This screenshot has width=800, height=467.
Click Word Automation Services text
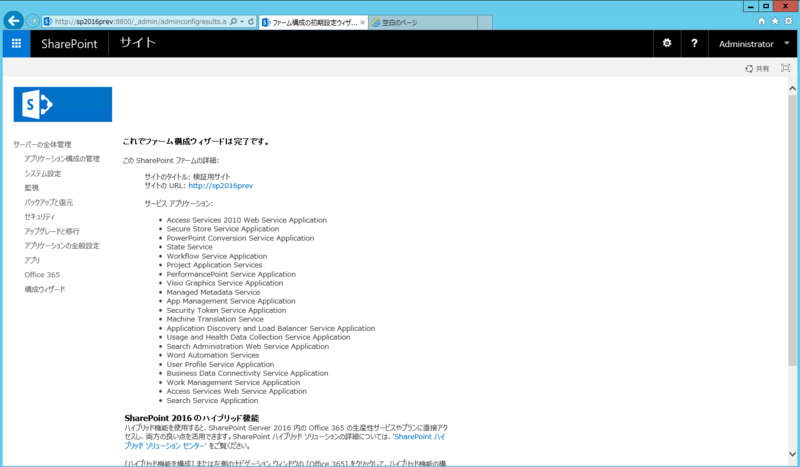coord(213,355)
